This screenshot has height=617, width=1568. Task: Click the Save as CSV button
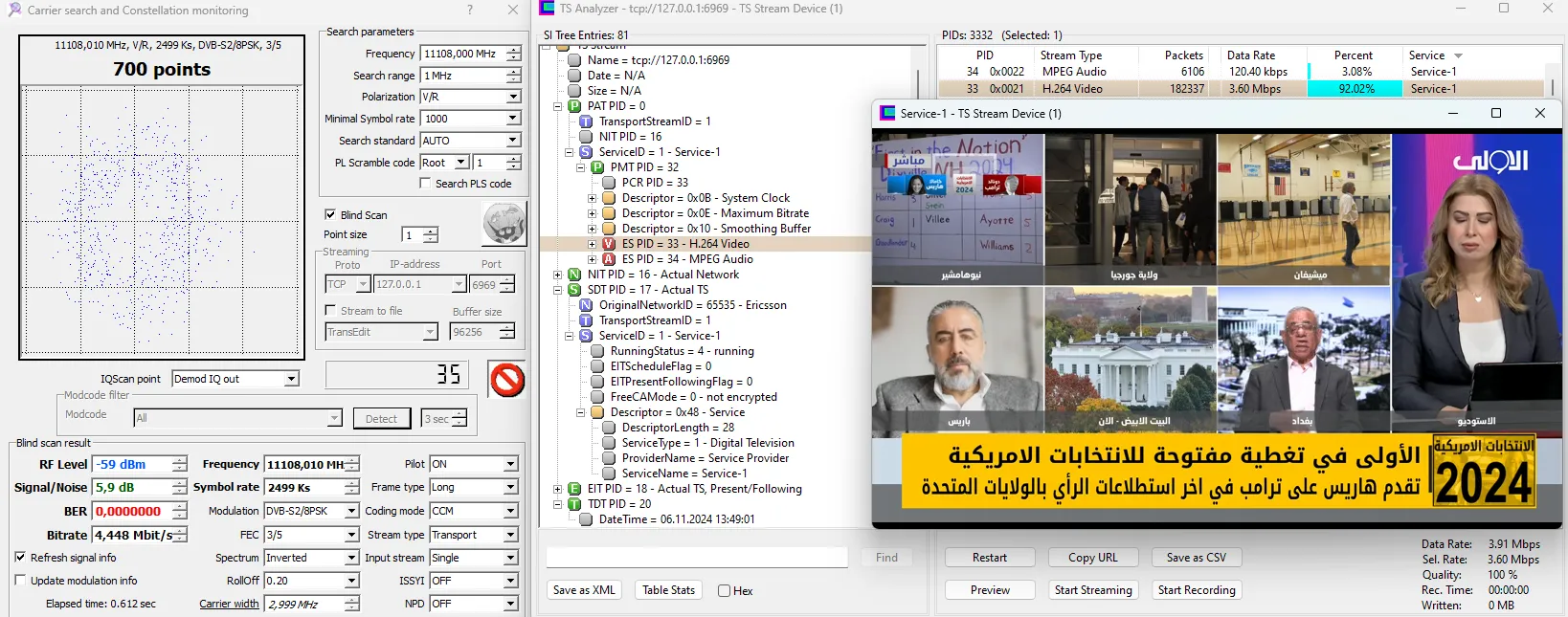pos(1196,558)
